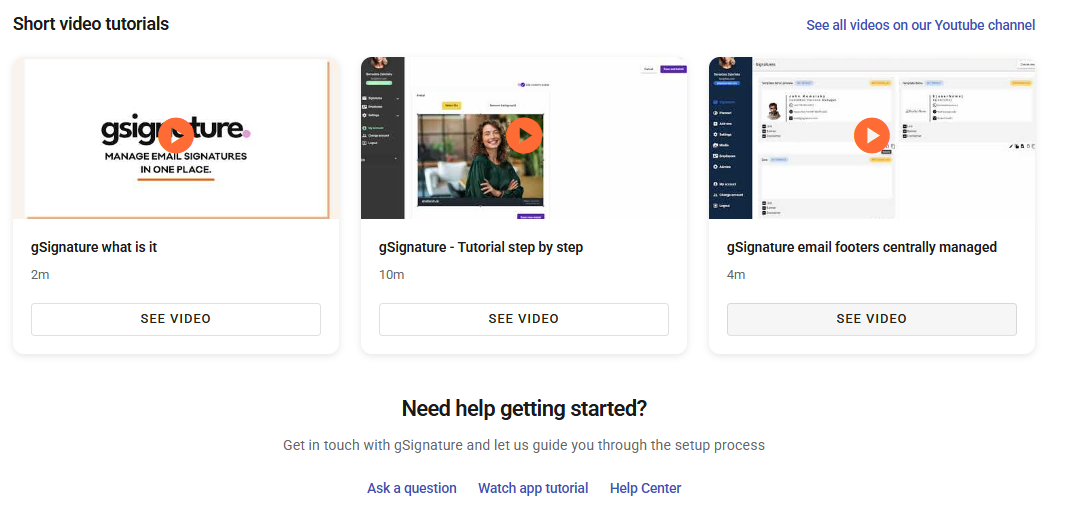Open 'See all videos on our Youtube channel'
Screen dimensions: 1086x523
[920, 25]
